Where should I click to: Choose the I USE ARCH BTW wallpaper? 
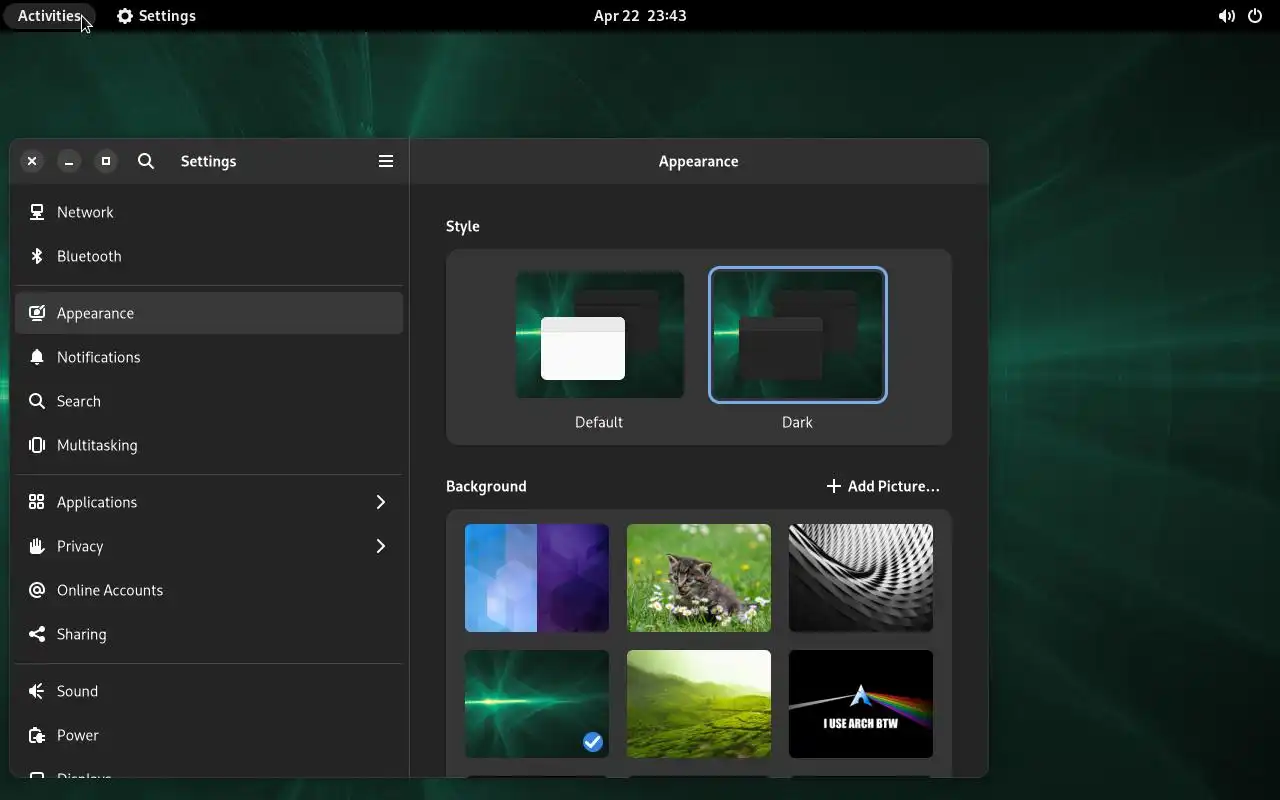[861, 704]
